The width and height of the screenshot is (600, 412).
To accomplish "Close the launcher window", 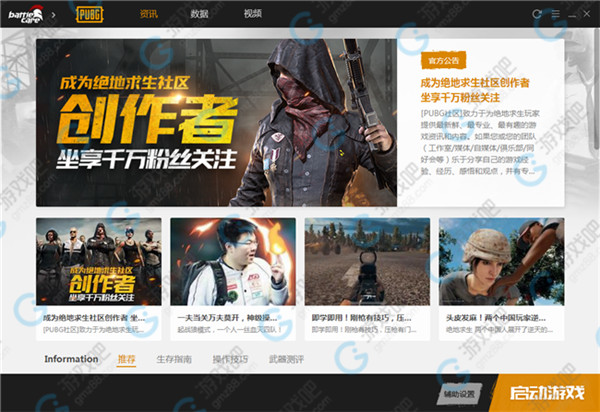I will (x=587, y=14).
